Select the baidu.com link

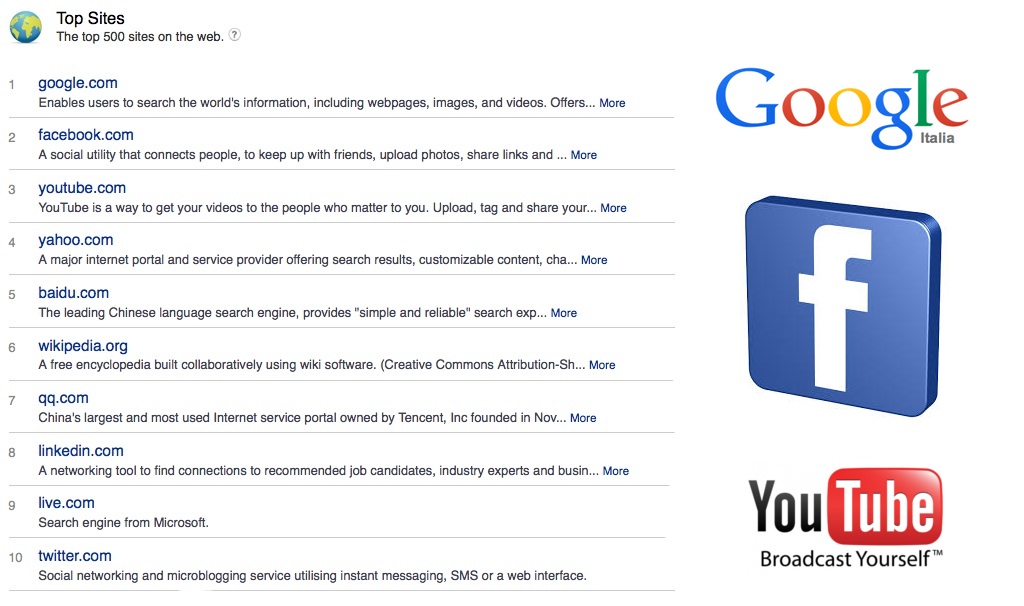73,293
